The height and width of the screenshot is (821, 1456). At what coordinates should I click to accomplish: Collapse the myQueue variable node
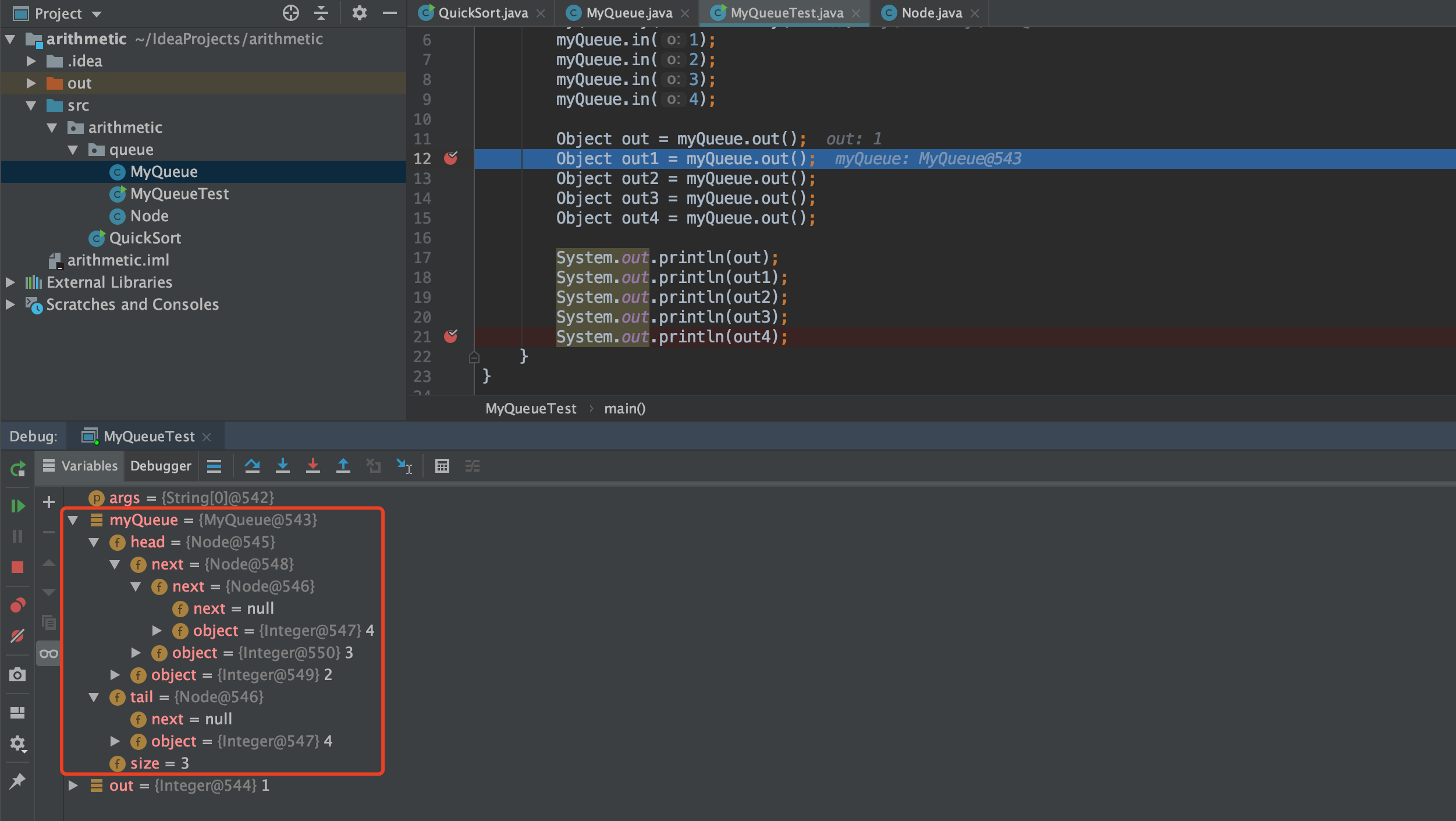tap(73, 520)
